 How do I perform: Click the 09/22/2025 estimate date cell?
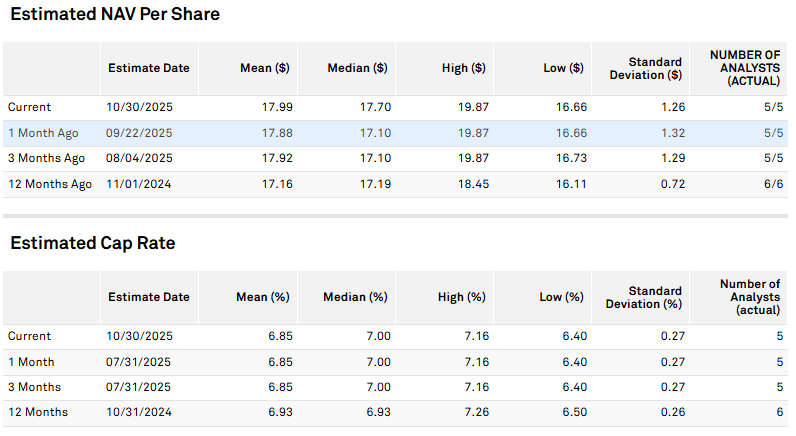coord(138,133)
